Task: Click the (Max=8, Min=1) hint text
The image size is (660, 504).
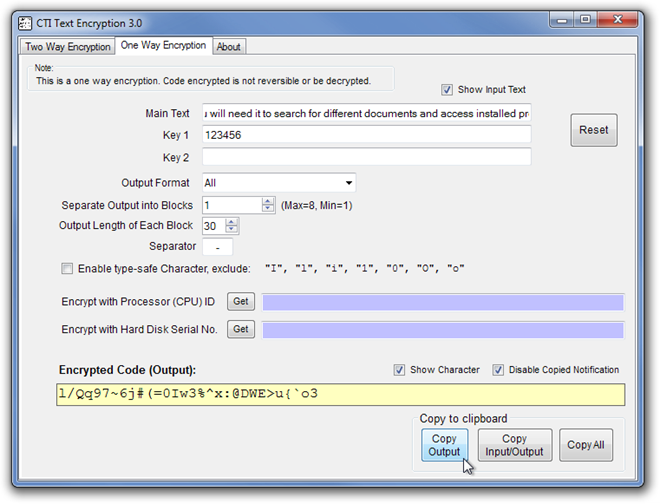Action: [x=317, y=205]
